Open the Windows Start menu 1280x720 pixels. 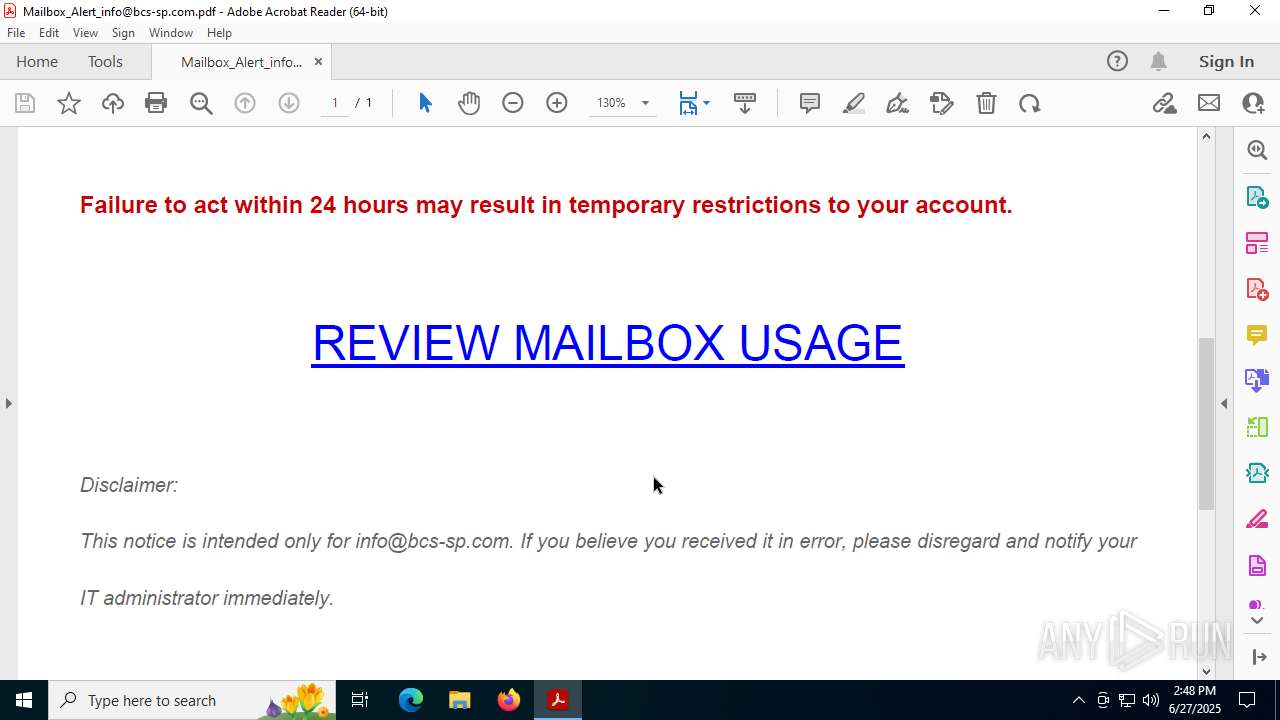pyautogui.click(x=24, y=700)
